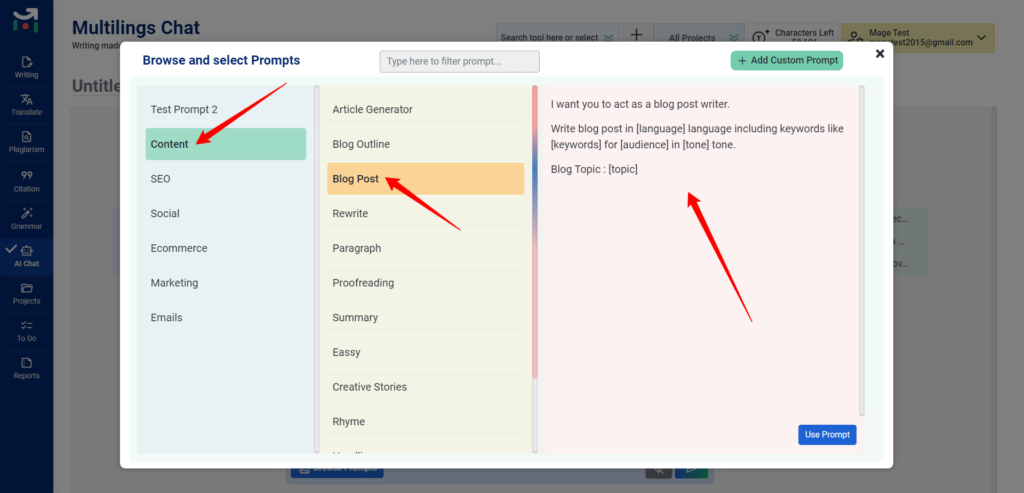This screenshot has height=493, width=1024.
Task: Click the prompt list scrollbar
Action: (x=535, y=230)
